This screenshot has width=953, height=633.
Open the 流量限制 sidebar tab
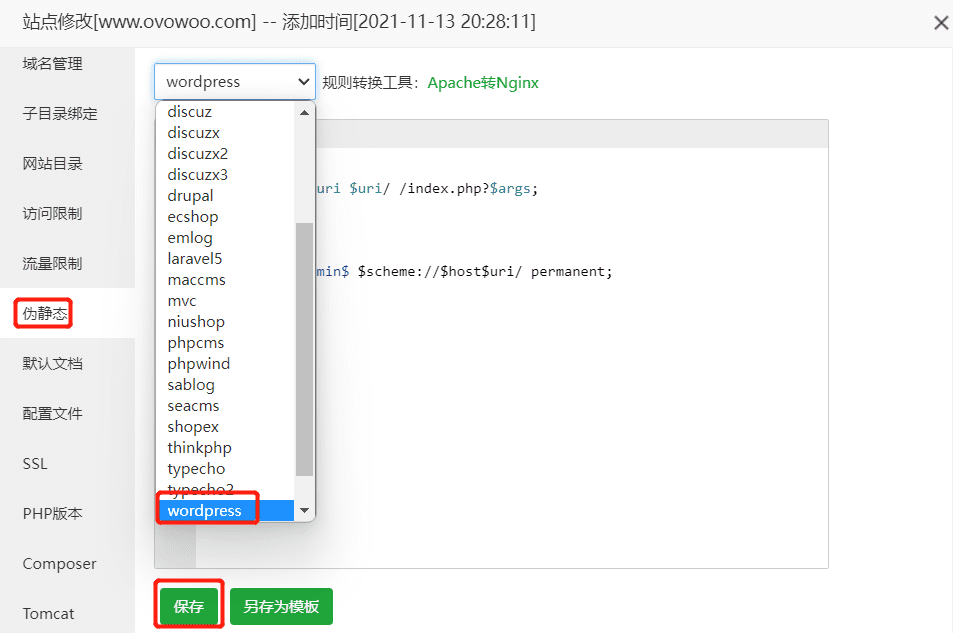tap(53, 264)
